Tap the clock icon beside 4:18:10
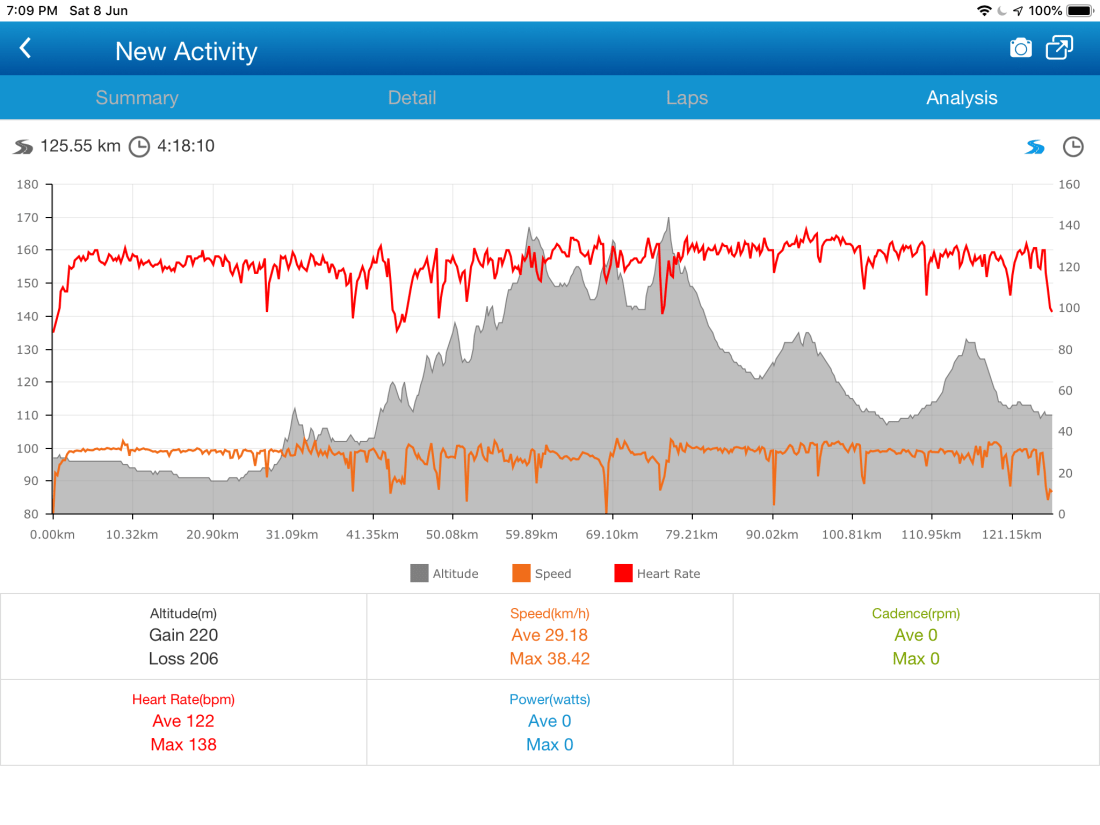1100x825 pixels. [x=140, y=147]
